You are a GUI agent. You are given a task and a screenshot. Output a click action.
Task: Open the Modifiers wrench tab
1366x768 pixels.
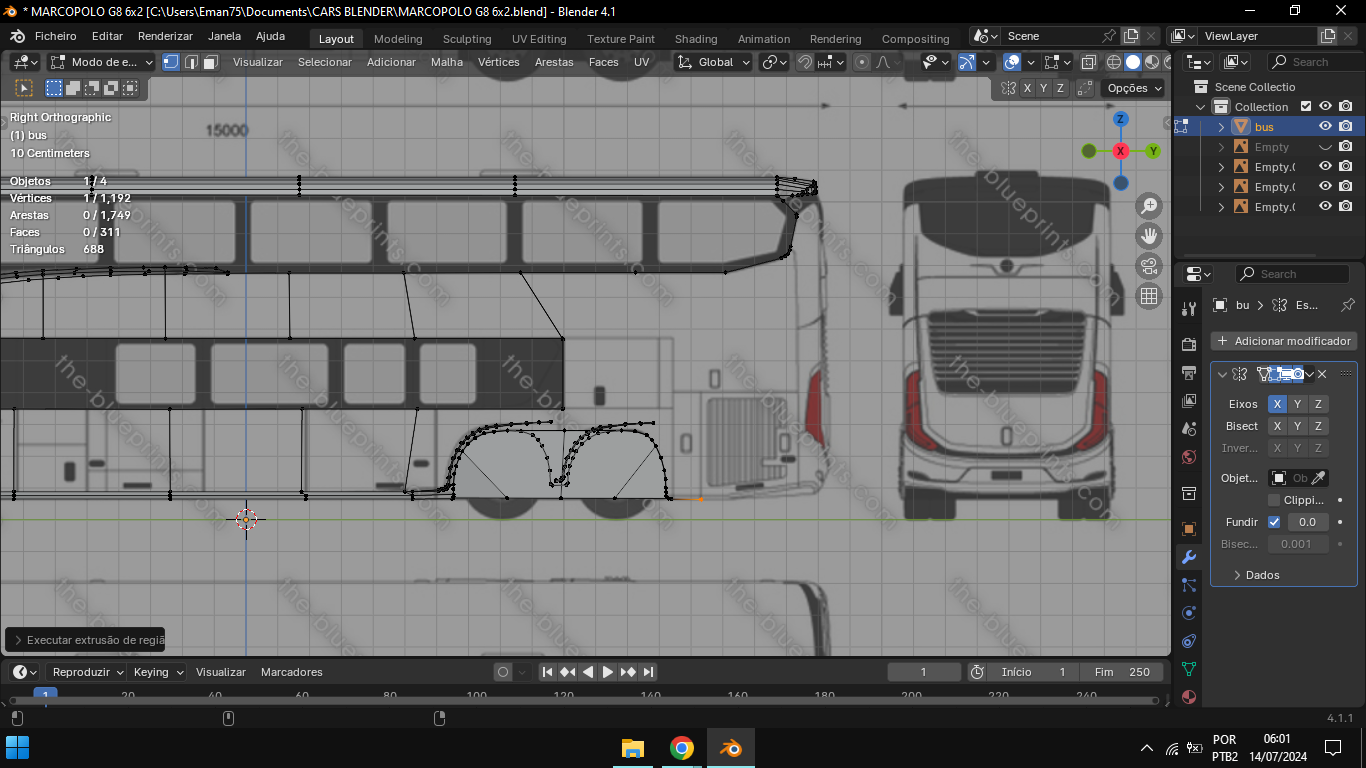[x=1189, y=557]
